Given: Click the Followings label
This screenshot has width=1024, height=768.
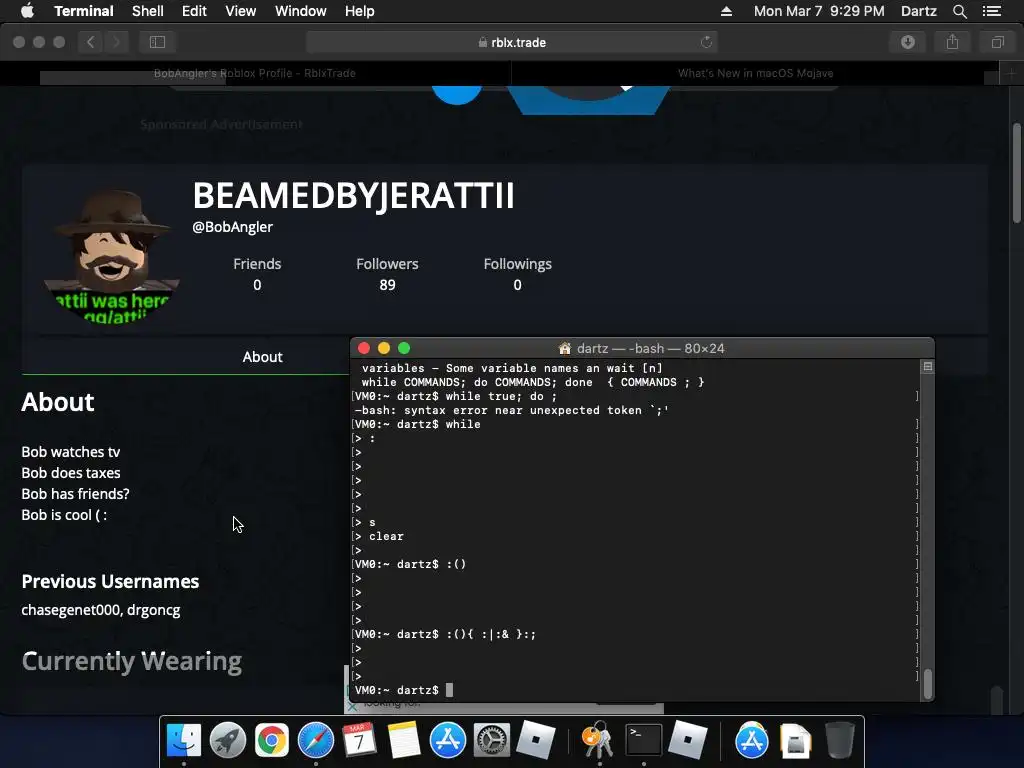Looking at the screenshot, I should pos(517,264).
